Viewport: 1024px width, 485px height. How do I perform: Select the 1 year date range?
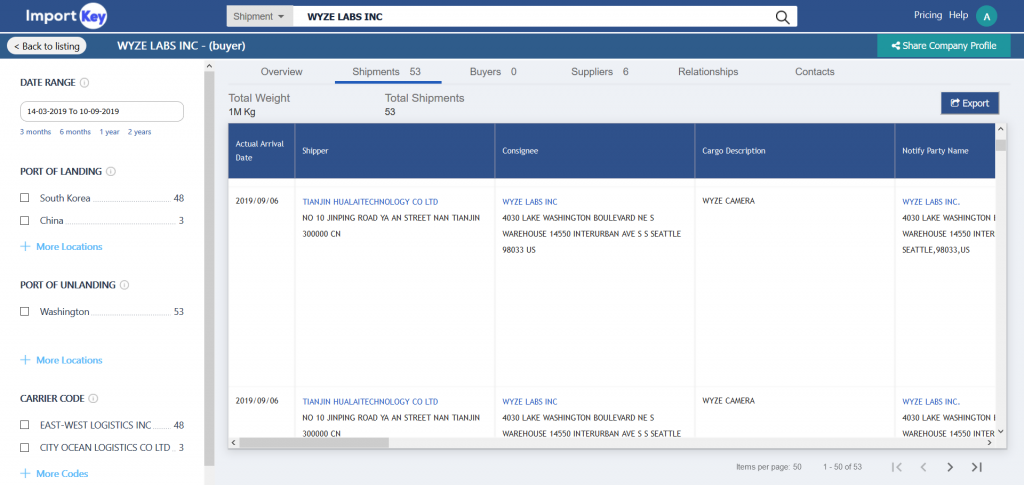pyautogui.click(x=109, y=132)
